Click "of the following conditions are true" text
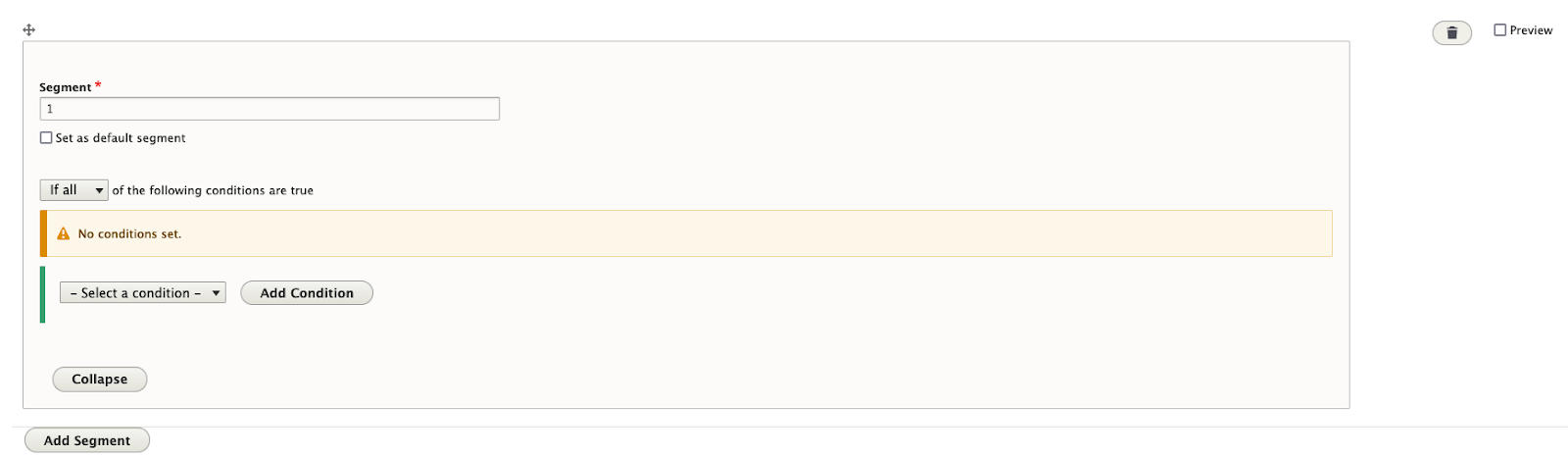This screenshot has width=1568, height=458. coord(213,190)
